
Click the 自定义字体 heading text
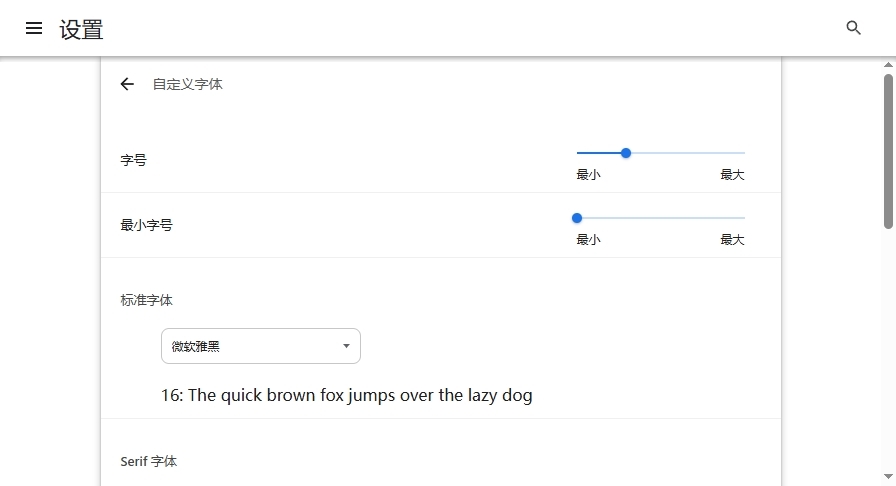point(187,84)
